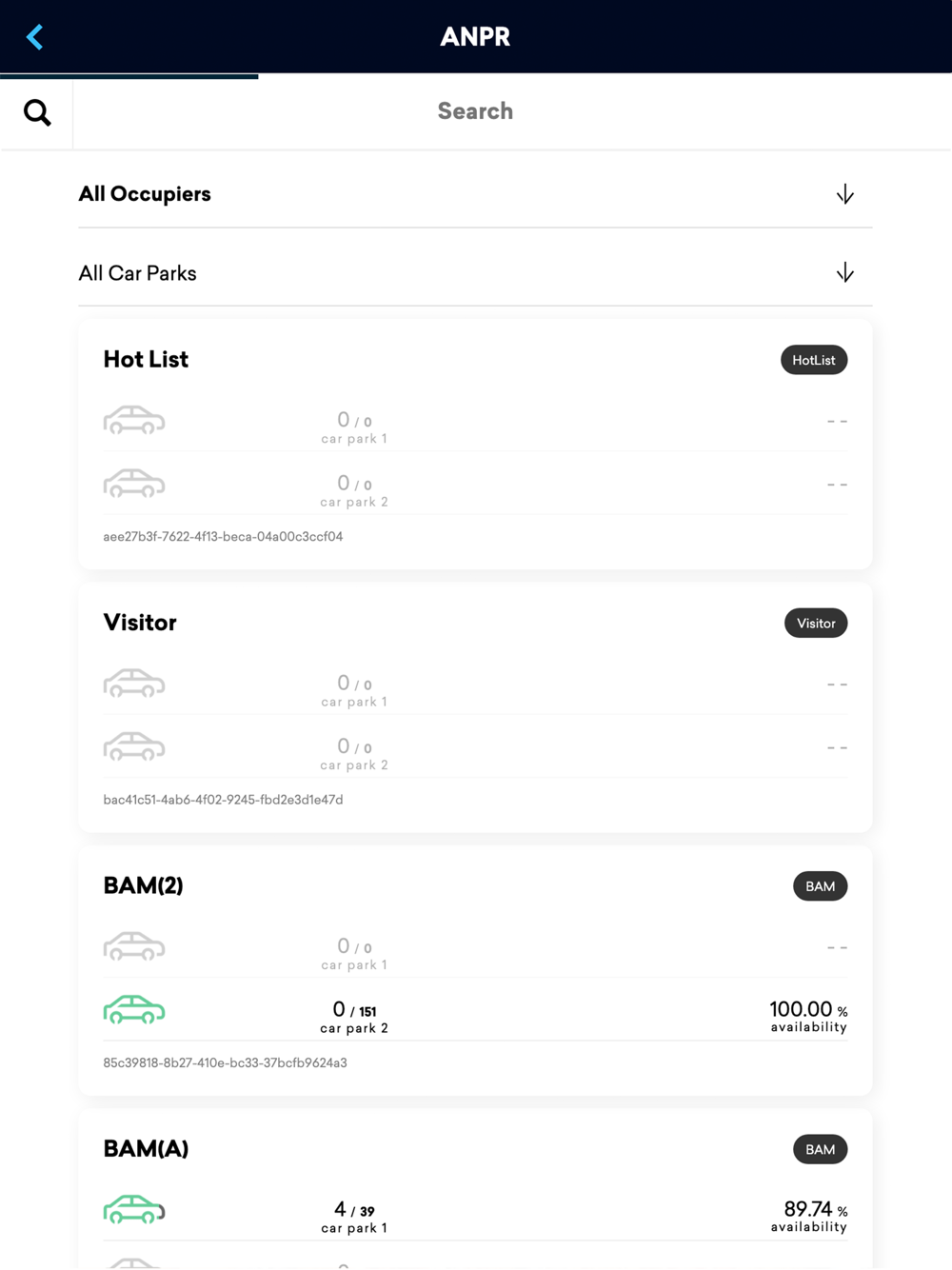Click the Visitor tag badge
This screenshot has height=1270, width=952.
coord(816,623)
